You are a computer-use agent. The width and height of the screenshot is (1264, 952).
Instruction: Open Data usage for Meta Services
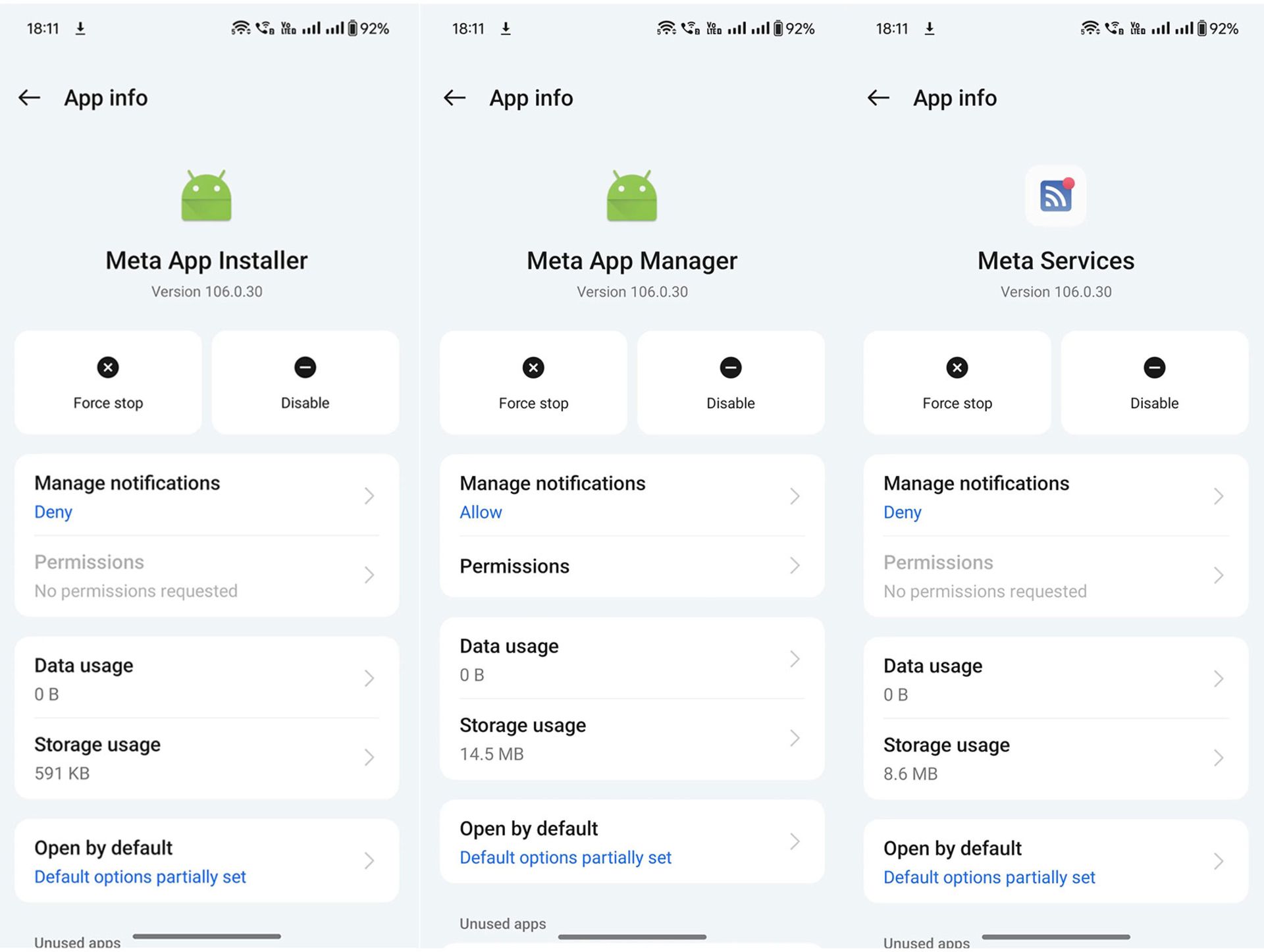pos(1056,679)
